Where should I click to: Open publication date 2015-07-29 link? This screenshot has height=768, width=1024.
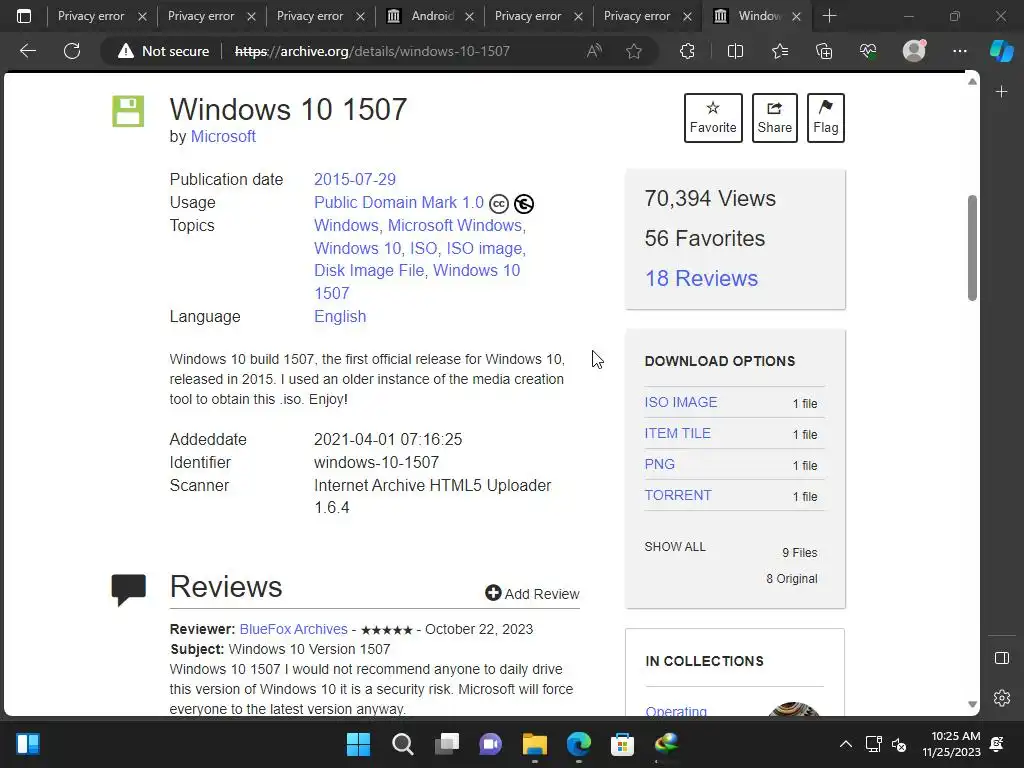pos(355,180)
